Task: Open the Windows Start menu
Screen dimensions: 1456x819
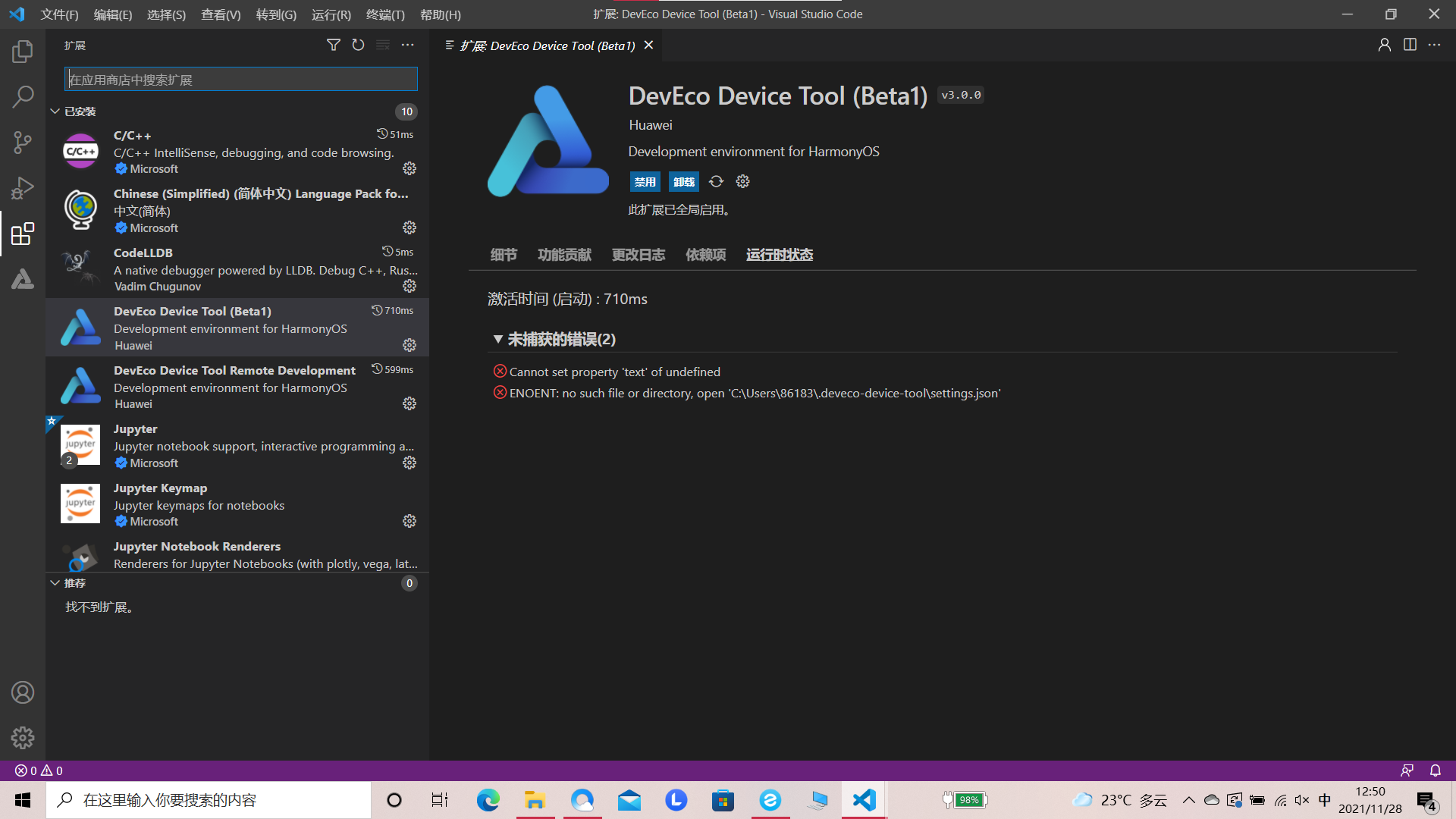Action: click(23, 800)
